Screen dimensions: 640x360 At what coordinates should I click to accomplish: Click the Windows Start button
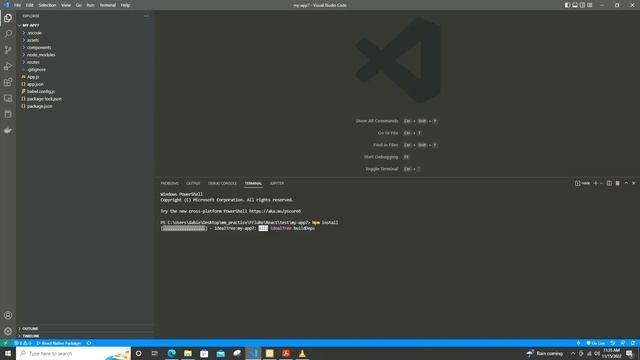[8, 353]
